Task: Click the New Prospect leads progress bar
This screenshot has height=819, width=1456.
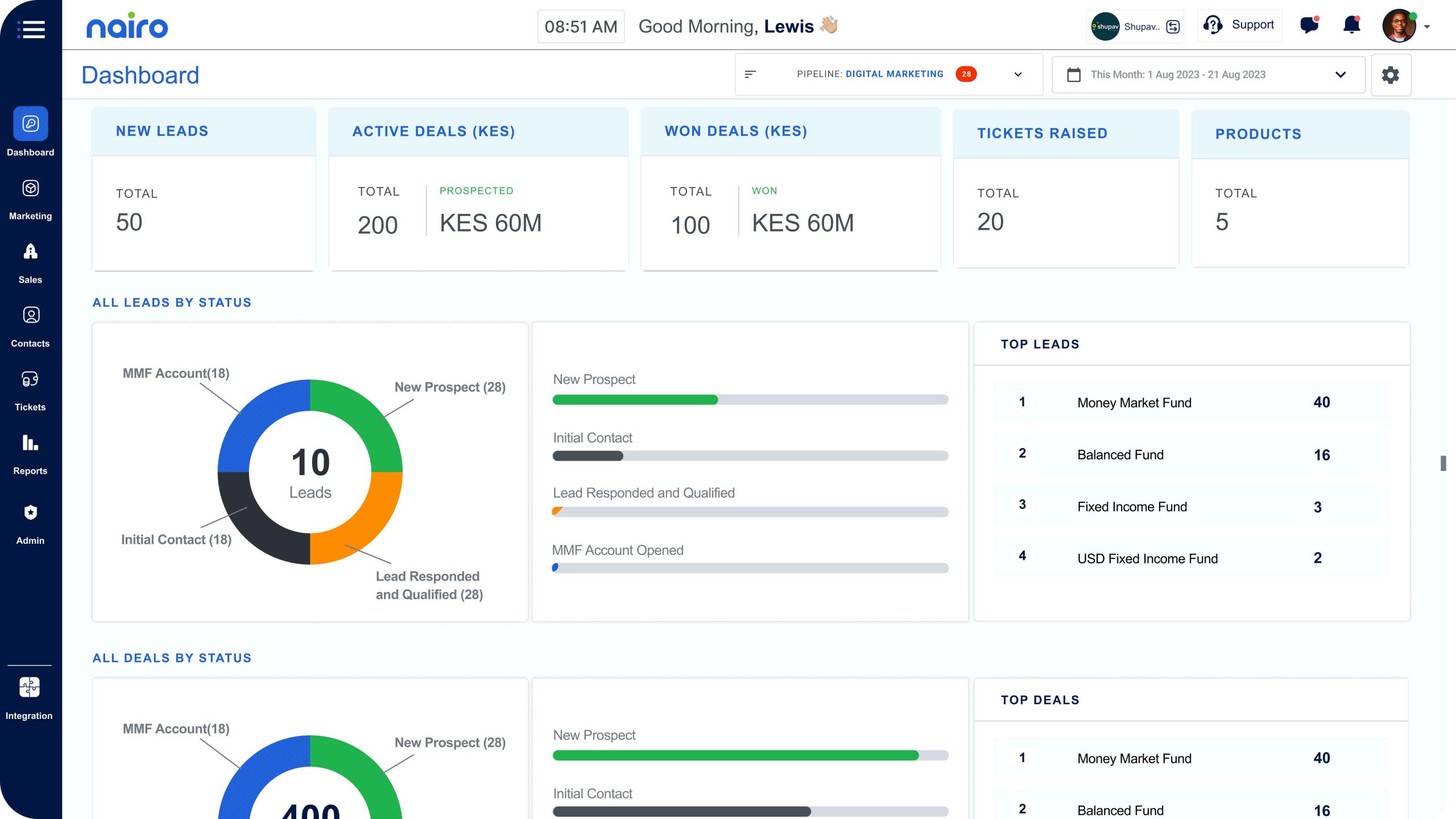Action: click(x=750, y=400)
